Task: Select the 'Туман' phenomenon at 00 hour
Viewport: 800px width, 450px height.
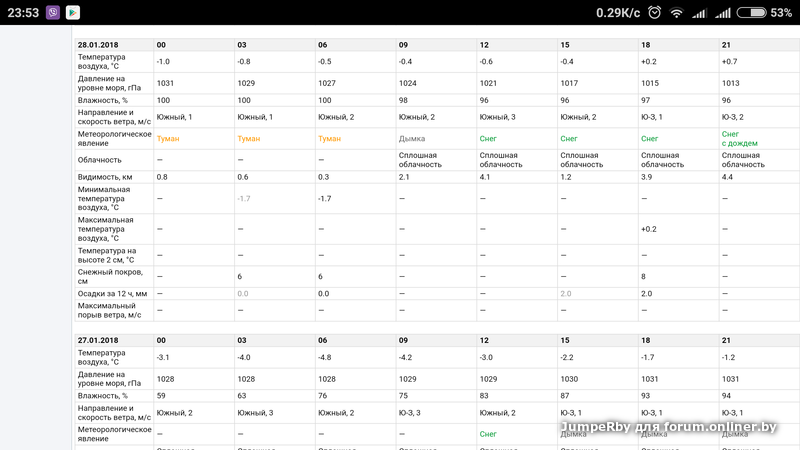Action: (168, 139)
